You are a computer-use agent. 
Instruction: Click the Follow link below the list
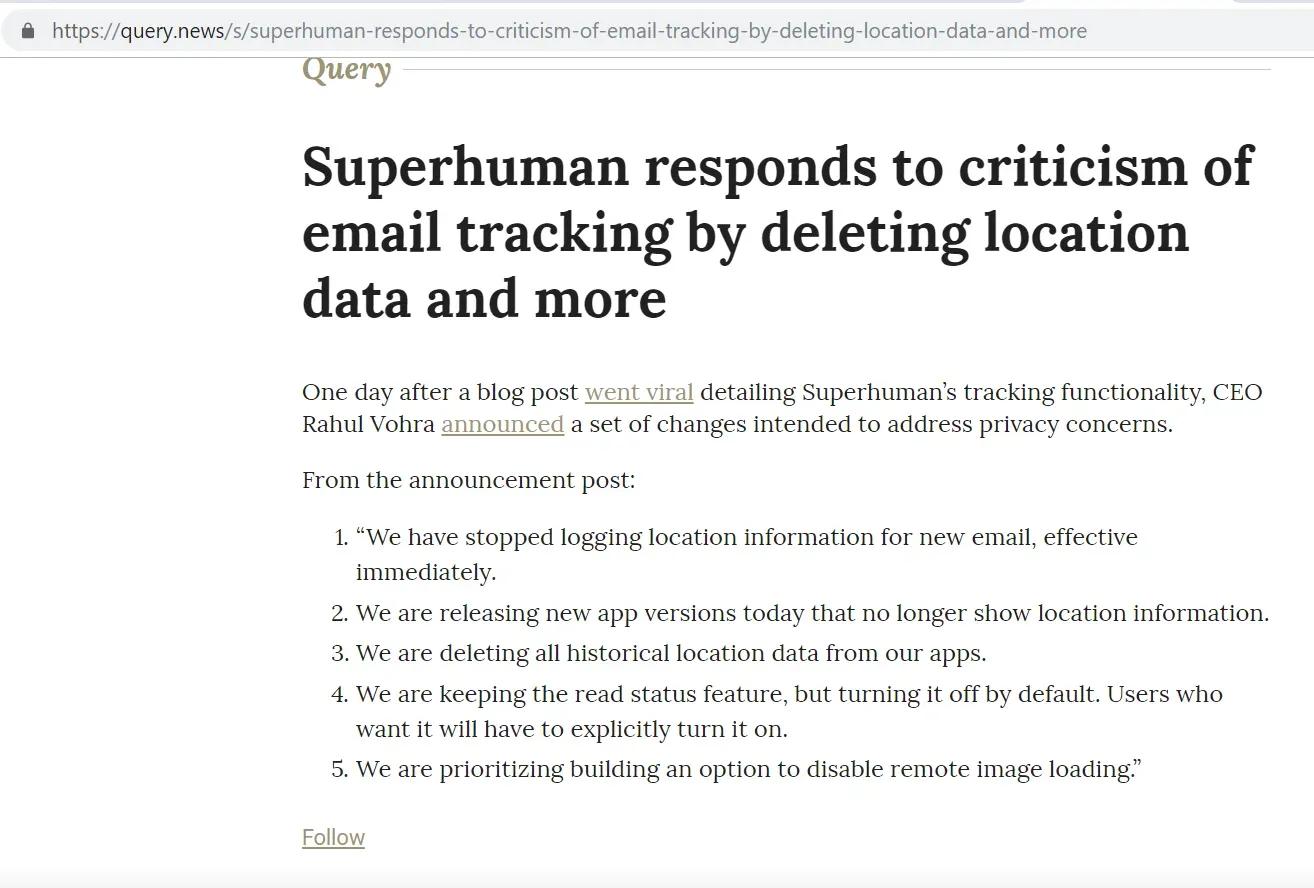tap(333, 837)
